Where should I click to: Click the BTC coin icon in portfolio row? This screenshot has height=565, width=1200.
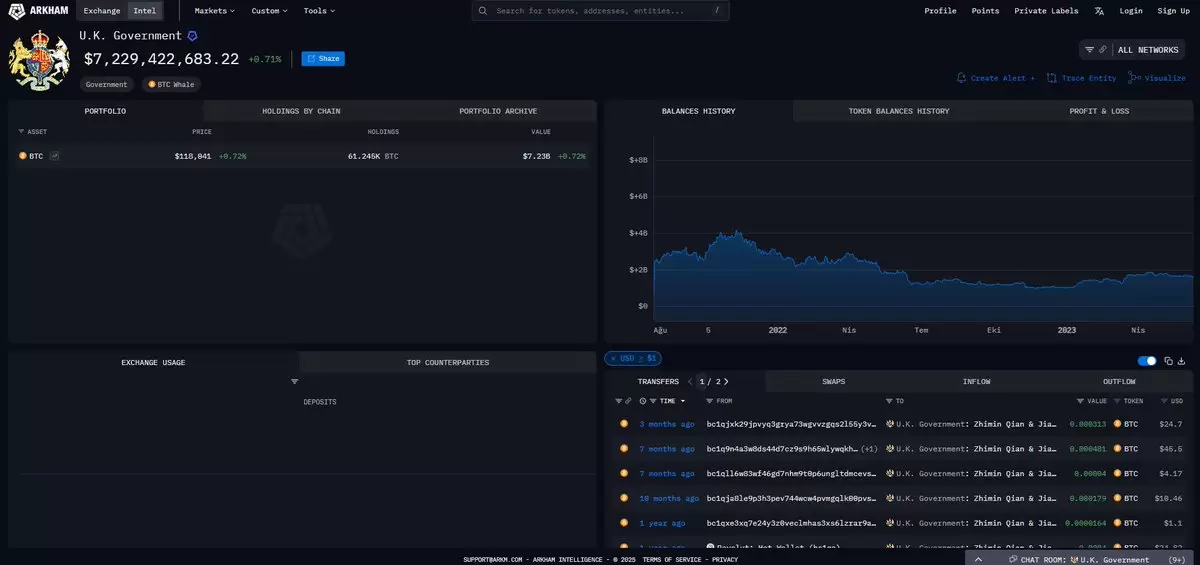point(23,156)
